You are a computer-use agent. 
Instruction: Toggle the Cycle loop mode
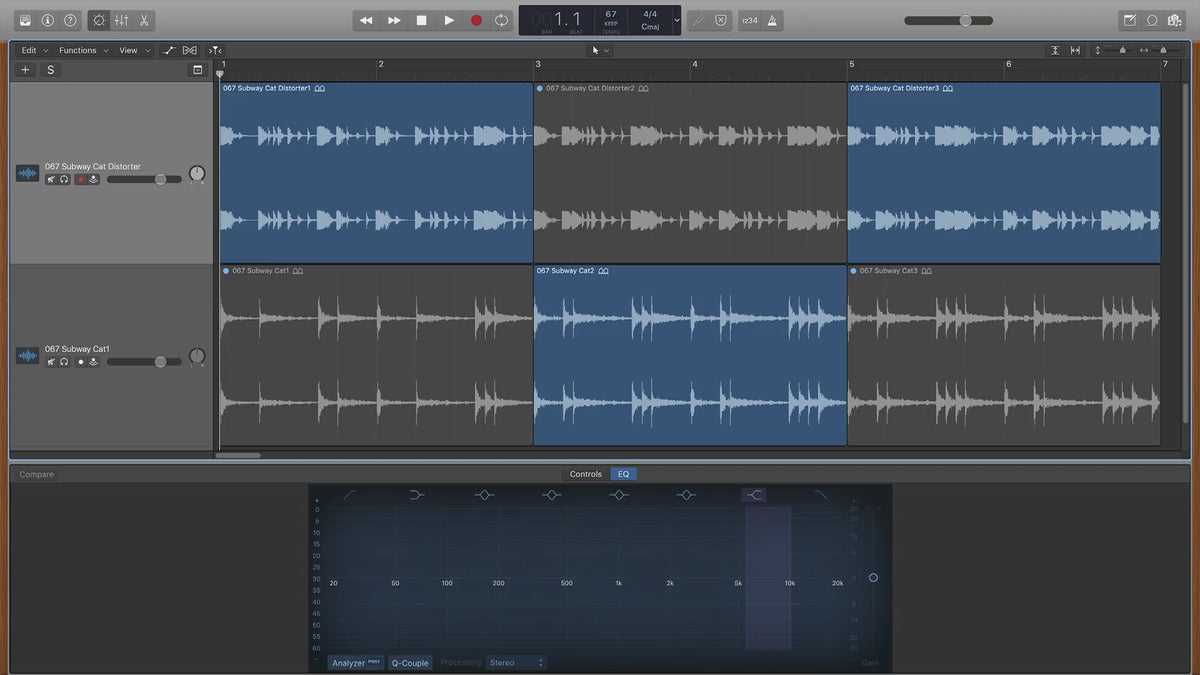coord(502,20)
